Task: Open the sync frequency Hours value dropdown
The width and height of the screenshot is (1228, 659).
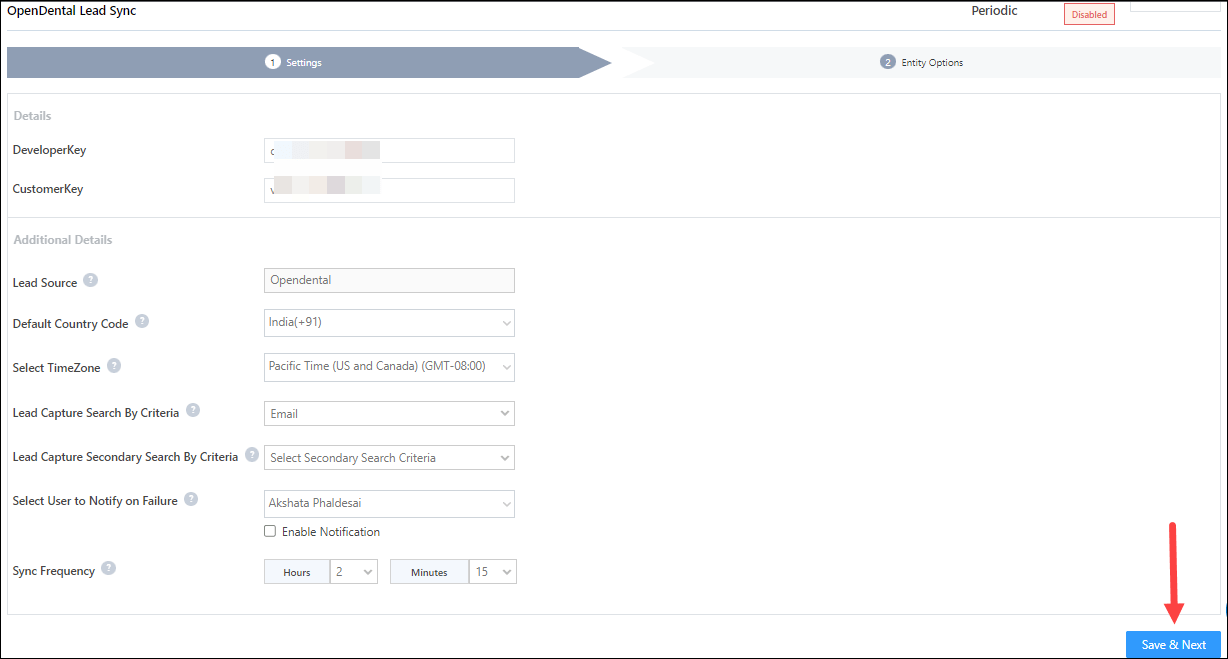Action: [354, 572]
